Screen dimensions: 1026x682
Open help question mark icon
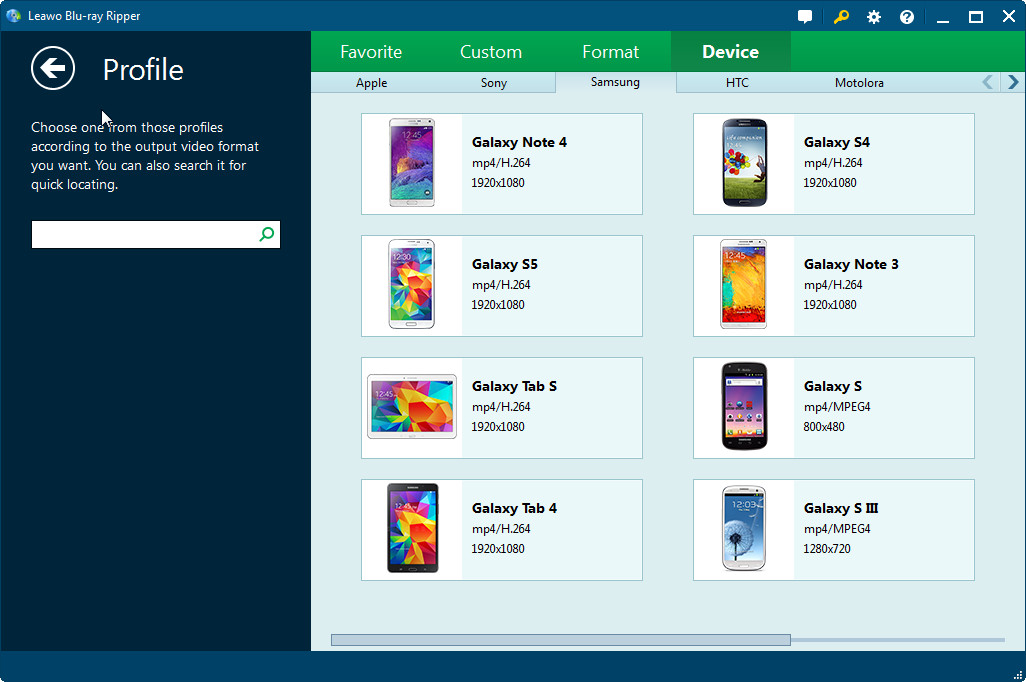click(907, 17)
